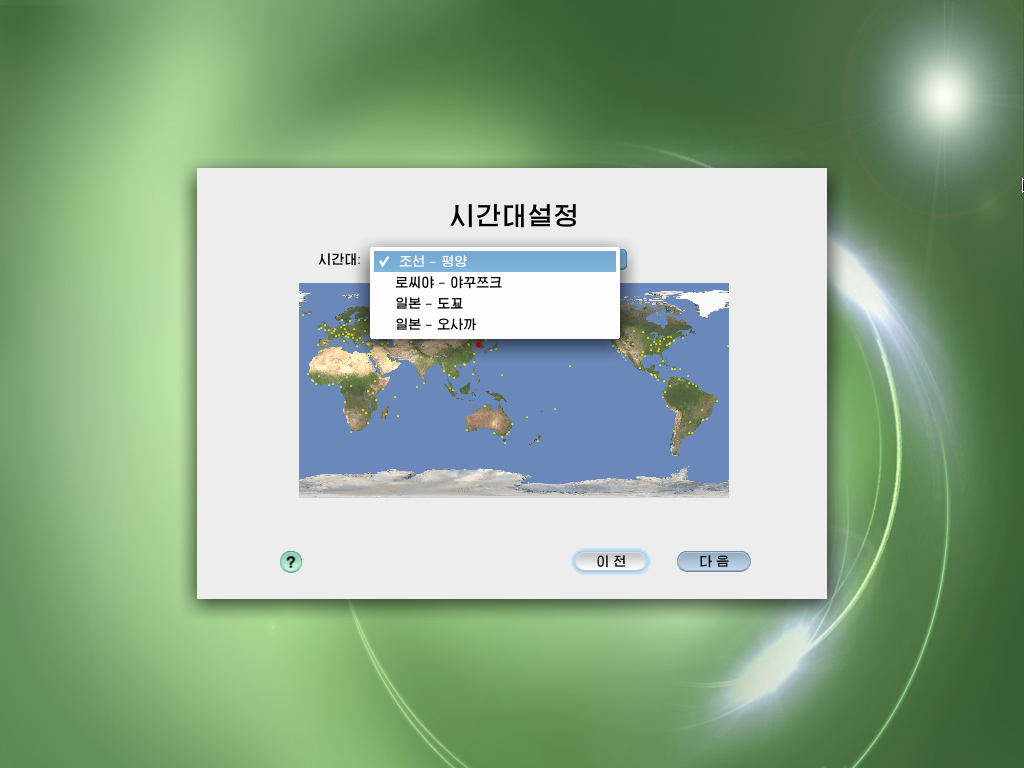Click the red selected city dot on map
The height and width of the screenshot is (768, 1024).
coord(479,345)
